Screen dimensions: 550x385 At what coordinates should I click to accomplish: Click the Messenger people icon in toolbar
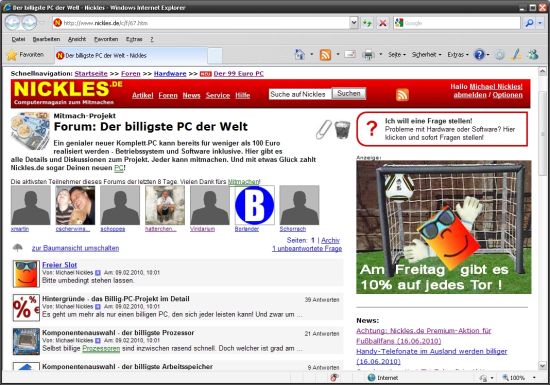534,55
